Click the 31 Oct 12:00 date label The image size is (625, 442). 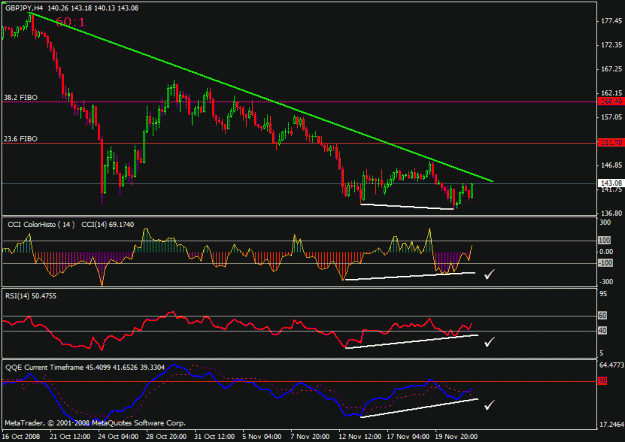click(215, 436)
